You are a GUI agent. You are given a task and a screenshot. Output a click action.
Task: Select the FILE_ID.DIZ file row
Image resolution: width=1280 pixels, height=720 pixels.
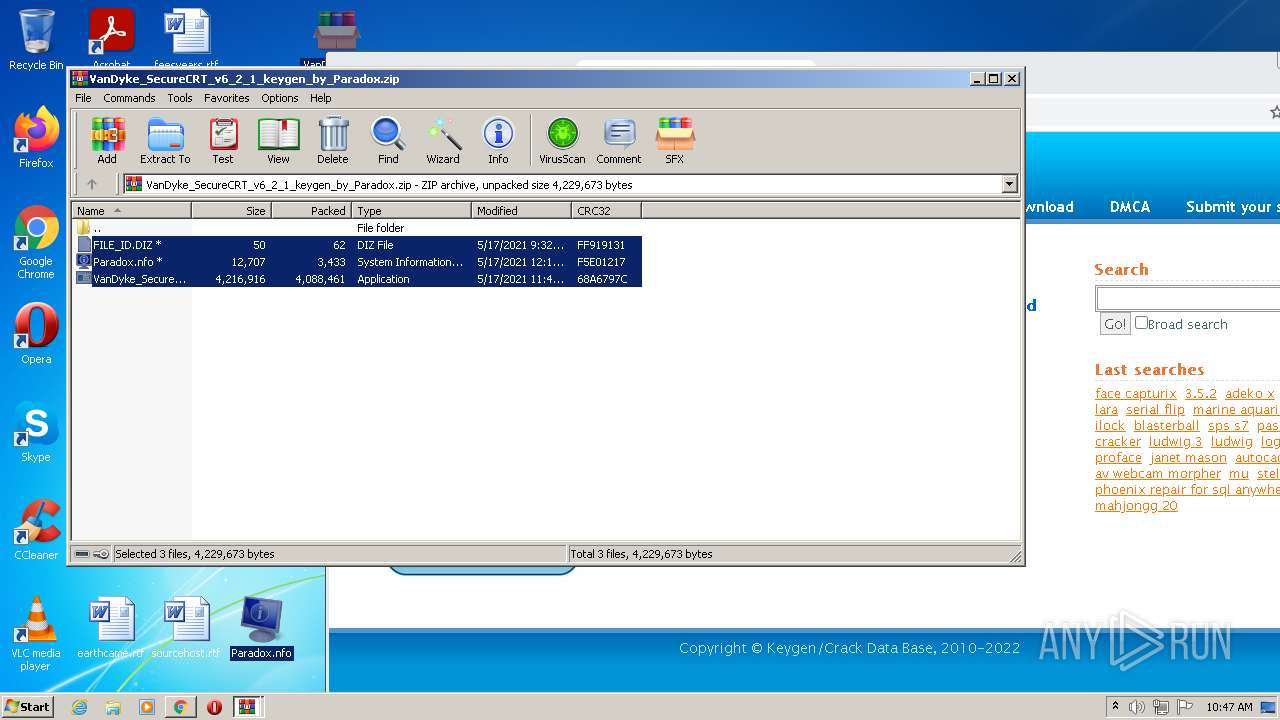pyautogui.click(x=357, y=245)
